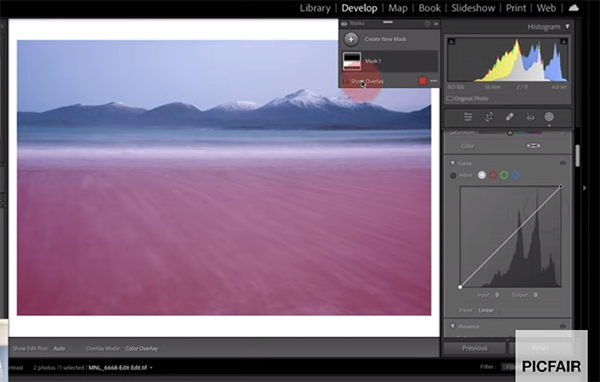Collapse the Curve section triangle
The width and height of the screenshot is (600, 382).
[x=453, y=163]
